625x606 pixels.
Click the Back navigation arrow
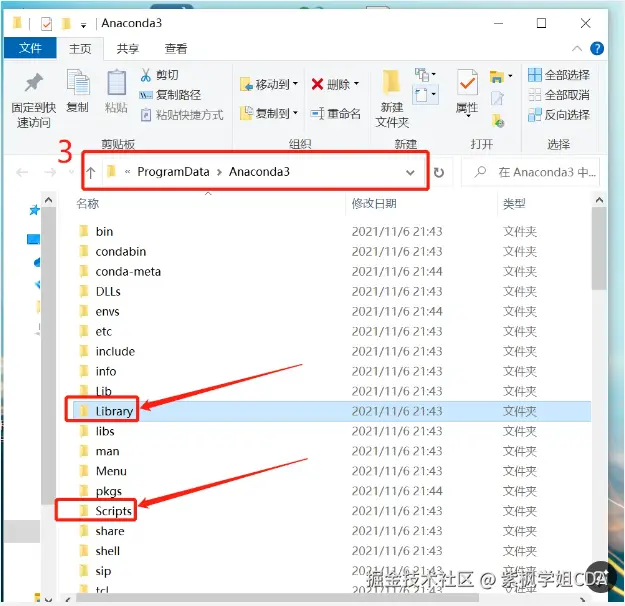coord(22,172)
